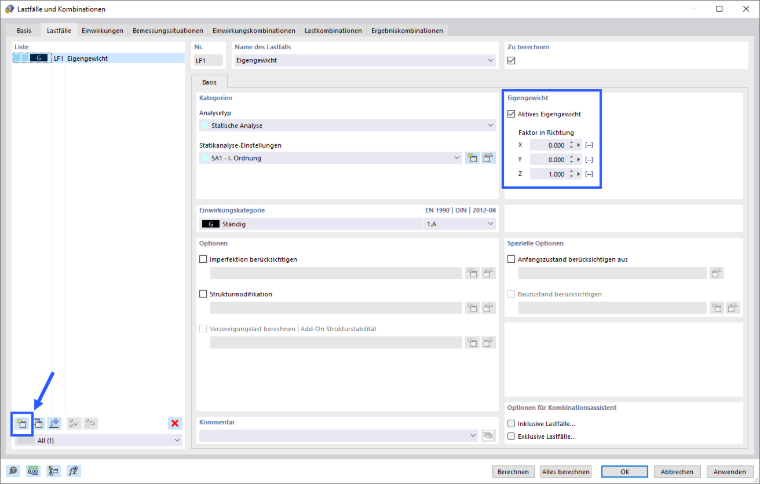Click edit icon in Verzweigungslast row

click(x=488, y=343)
